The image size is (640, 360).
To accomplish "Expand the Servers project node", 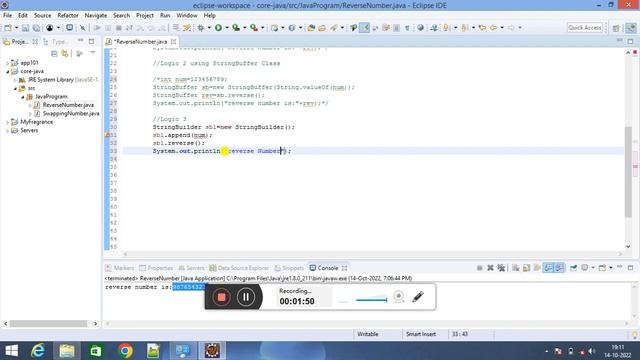I will pos(7,131).
